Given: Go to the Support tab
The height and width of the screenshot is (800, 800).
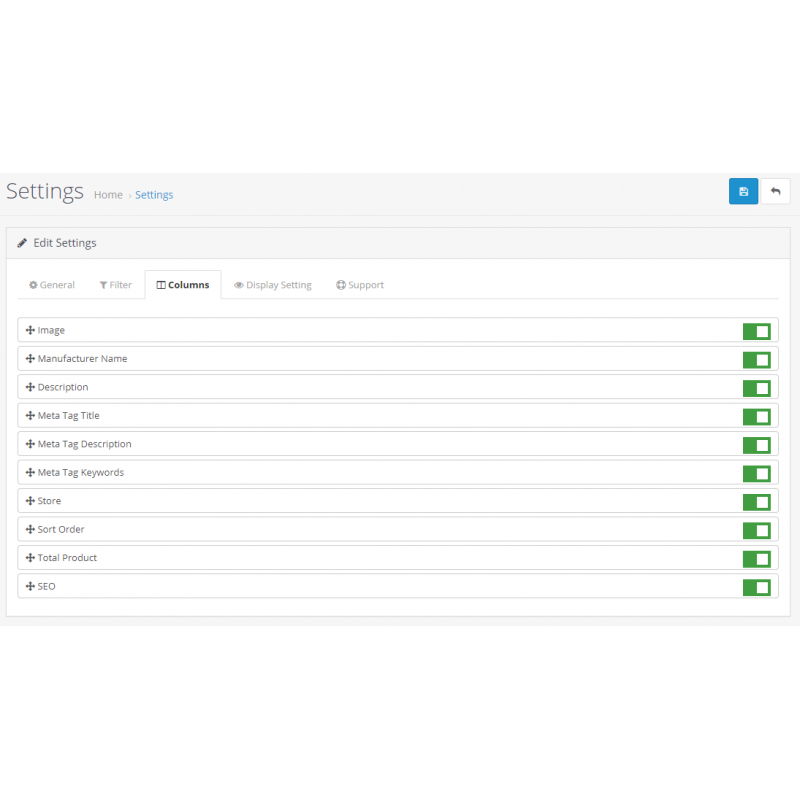Looking at the screenshot, I should [360, 285].
